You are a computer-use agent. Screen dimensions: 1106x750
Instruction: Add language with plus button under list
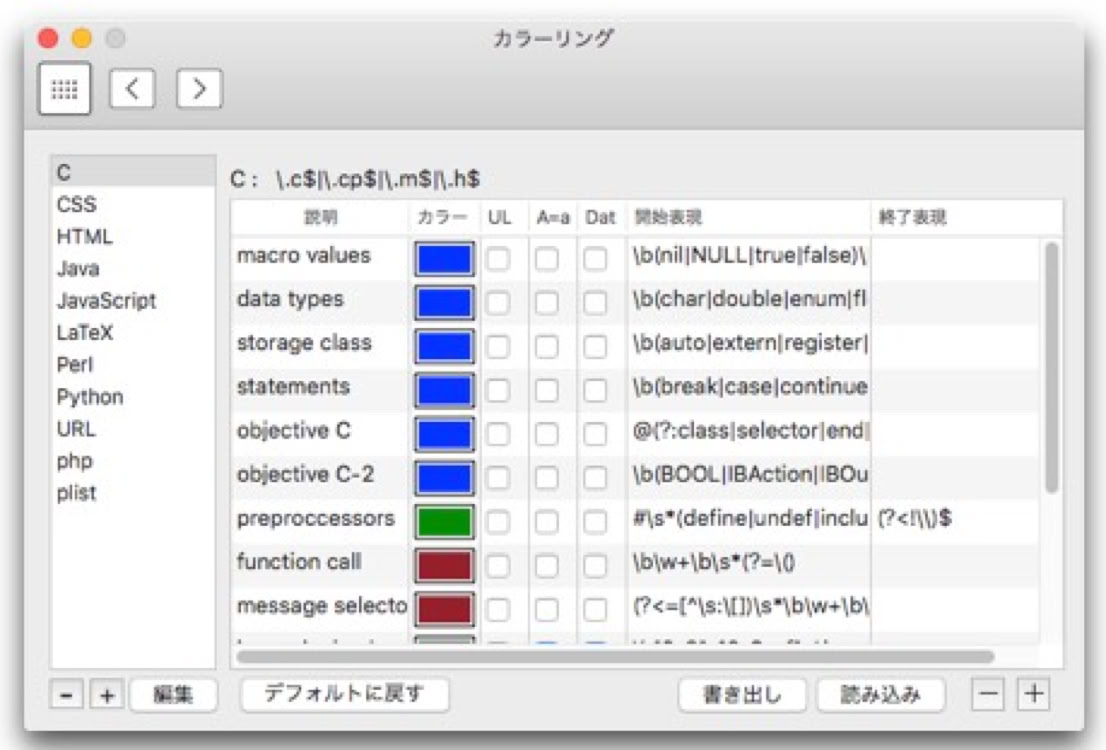[106, 695]
